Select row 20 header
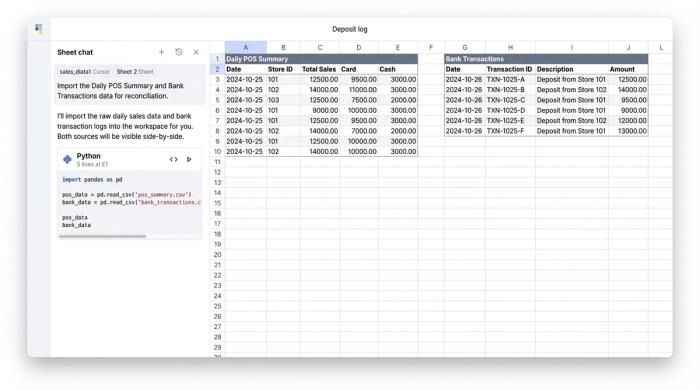Image resolution: width=700 pixels, height=391 pixels. point(217,255)
